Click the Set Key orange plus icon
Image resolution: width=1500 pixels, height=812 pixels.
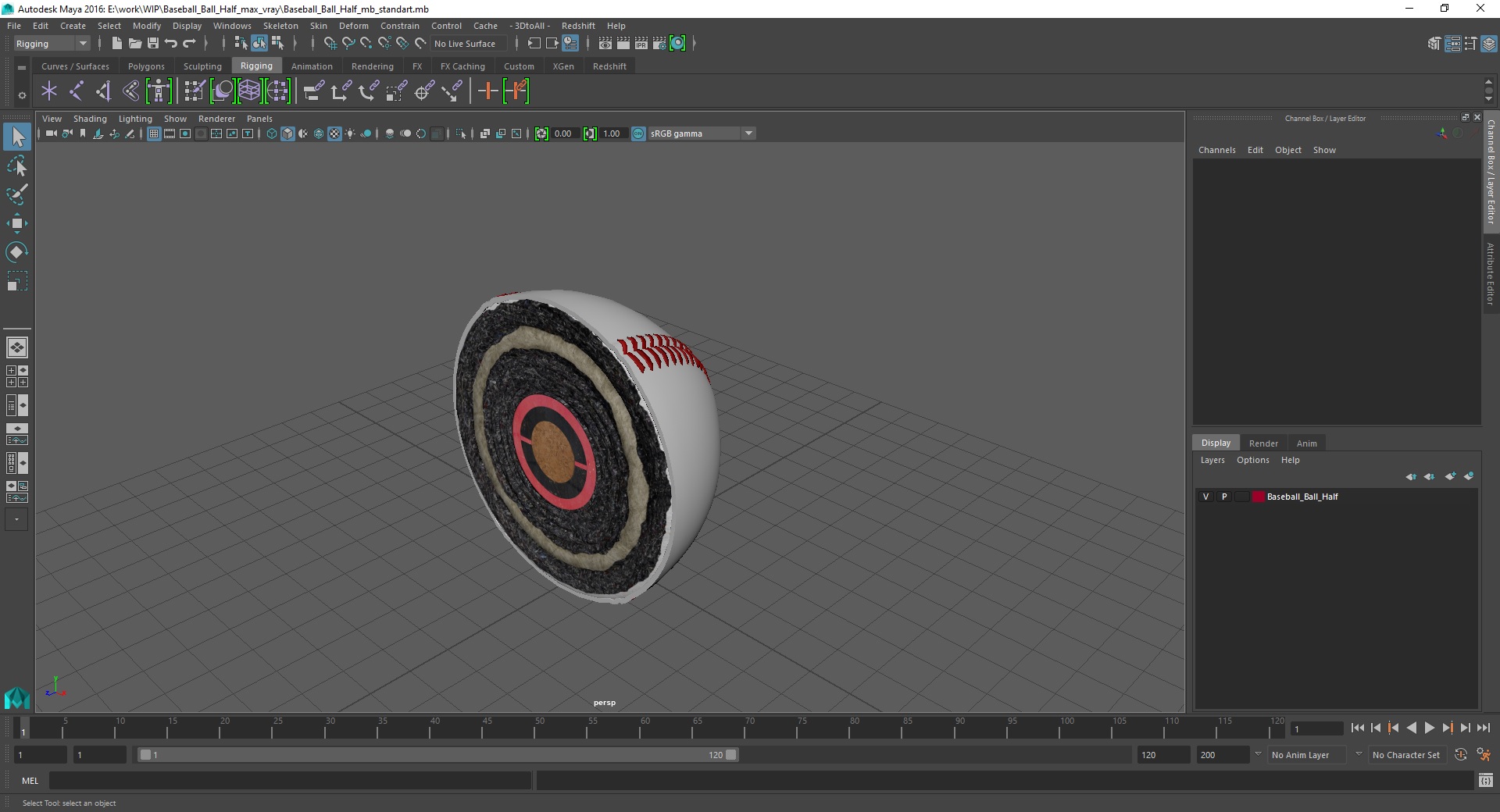[x=487, y=91]
